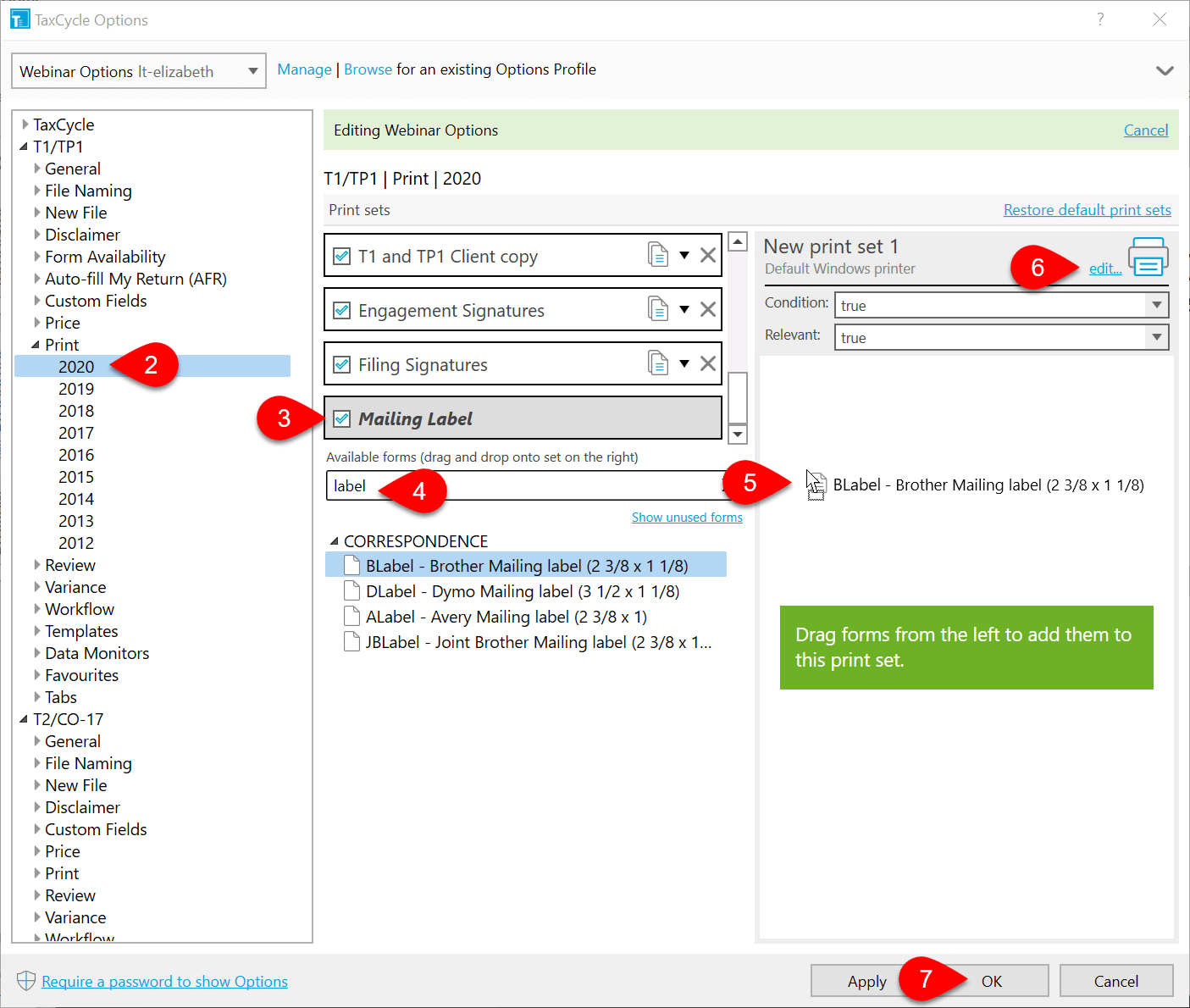
Task: Click the printer icon for New print set 1
Action: (x=1148, y=257)
